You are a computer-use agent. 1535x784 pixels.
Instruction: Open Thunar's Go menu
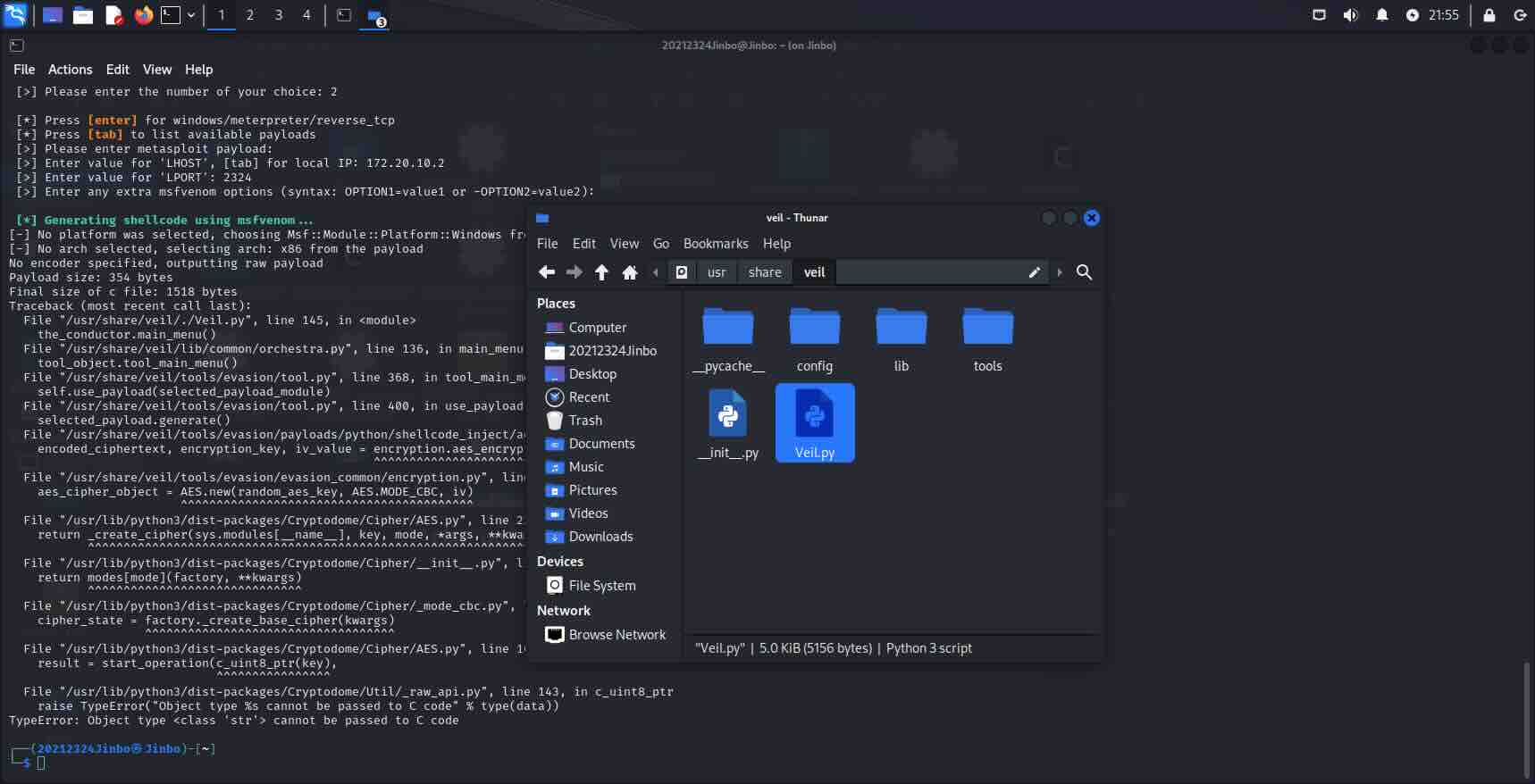tap(661, 244)
